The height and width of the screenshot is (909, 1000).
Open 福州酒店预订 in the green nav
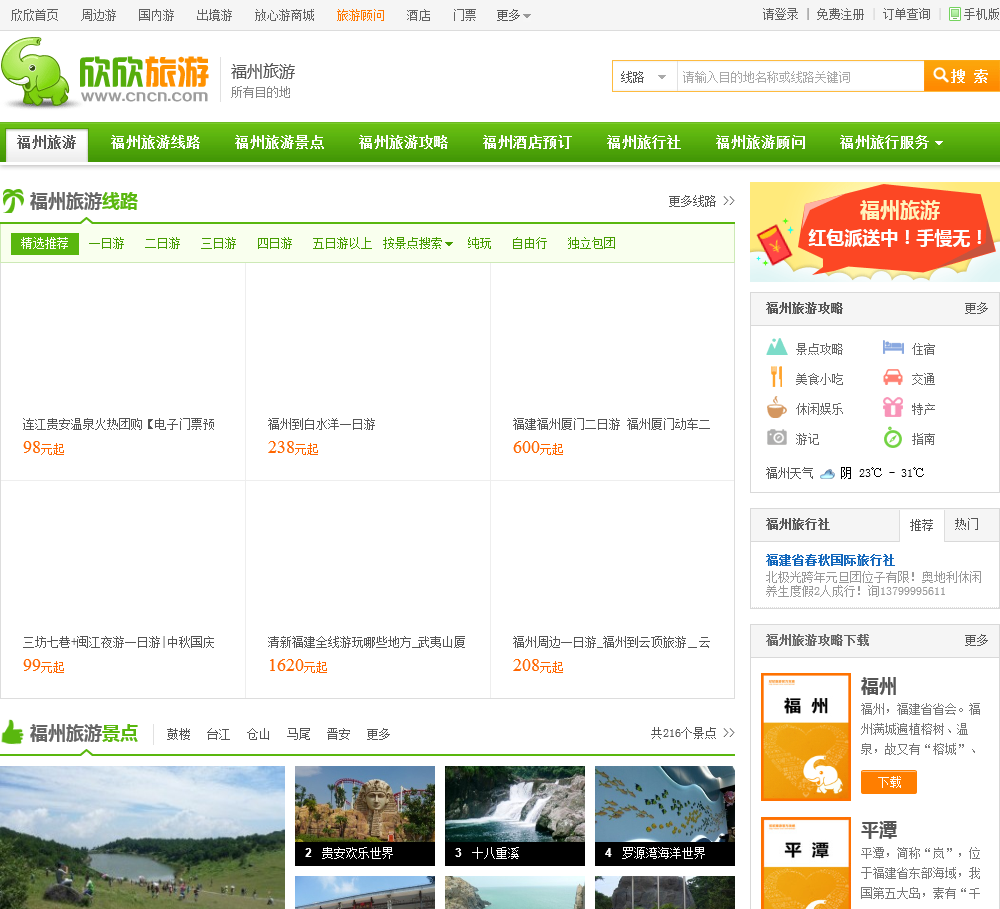(x=527, y=142)
